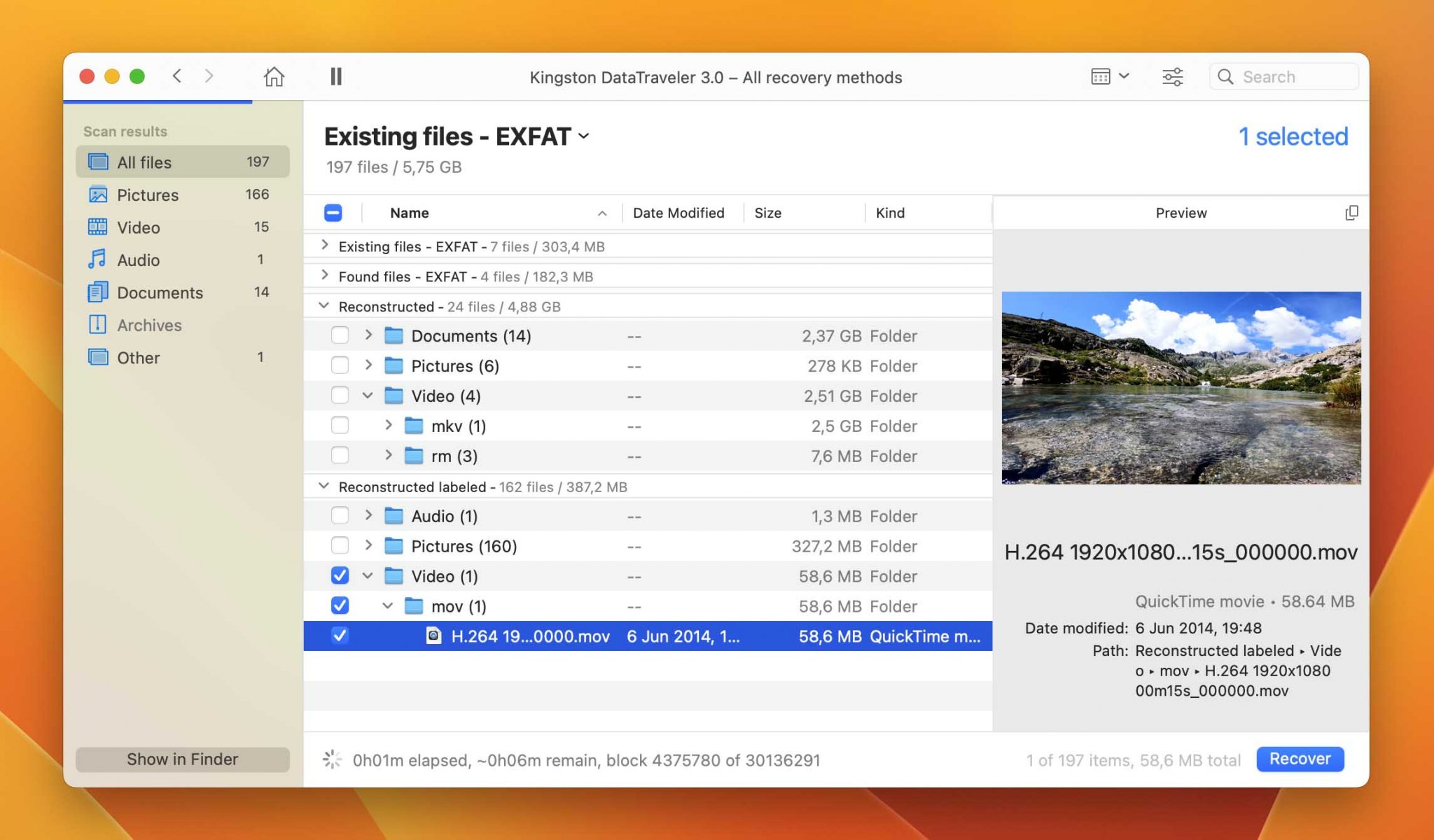Pause the scan using the pause icon
Image resolution: width=1434 pixels, height=840 pixels.
(336, 76)
